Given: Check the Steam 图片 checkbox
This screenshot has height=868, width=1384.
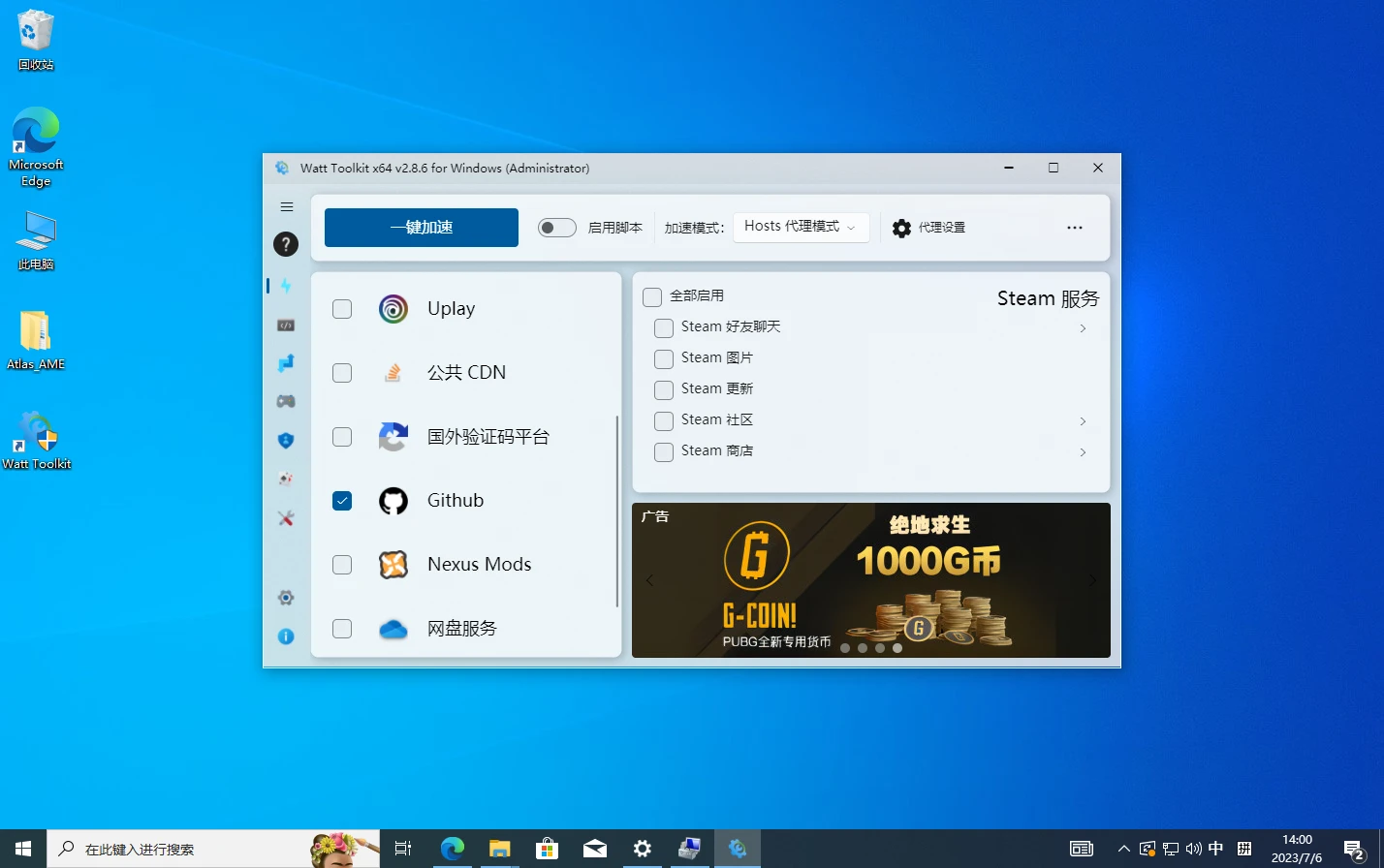Looking at the screenshot, I should pyautogui.click(x=664, y=358).
